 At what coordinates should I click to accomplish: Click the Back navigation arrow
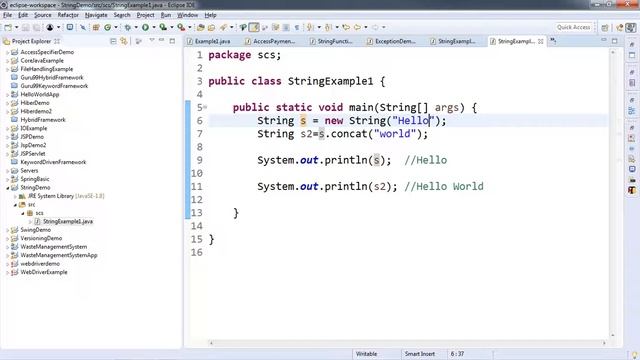point(357,27)
